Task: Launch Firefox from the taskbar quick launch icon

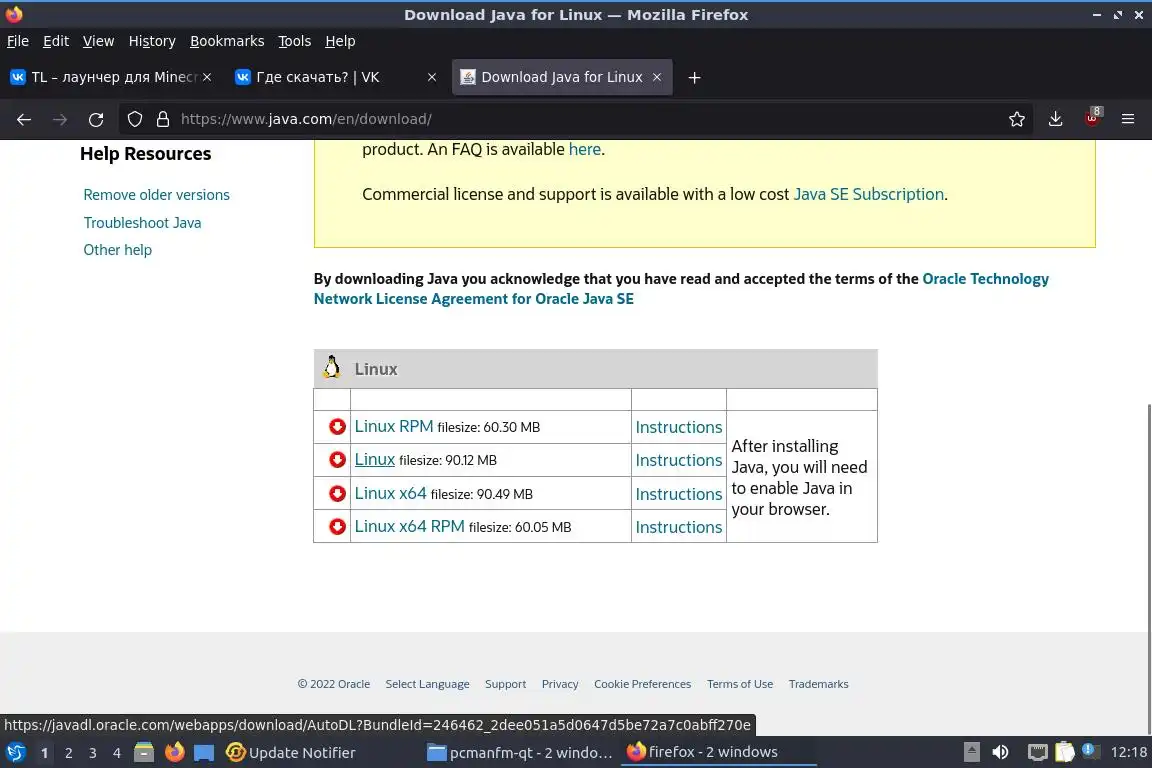Action: tap(174, 753)
